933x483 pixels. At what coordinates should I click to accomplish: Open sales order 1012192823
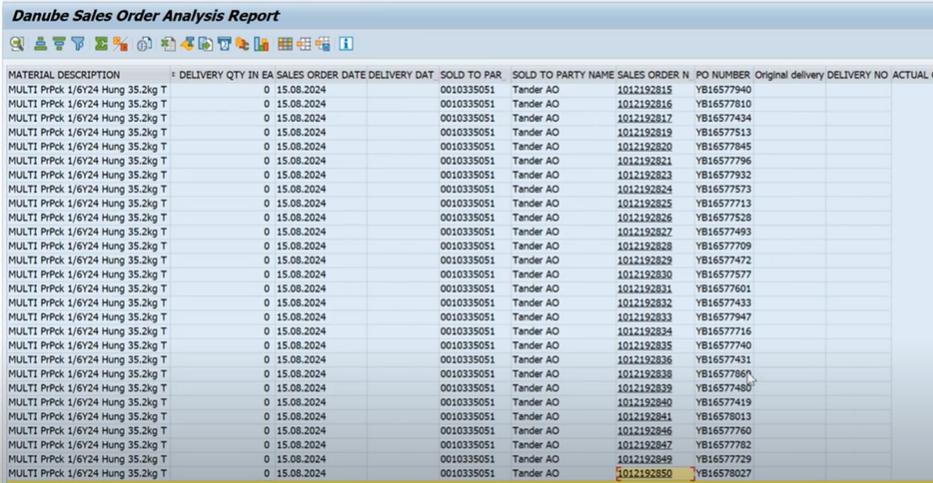click(x=644, y=175)
